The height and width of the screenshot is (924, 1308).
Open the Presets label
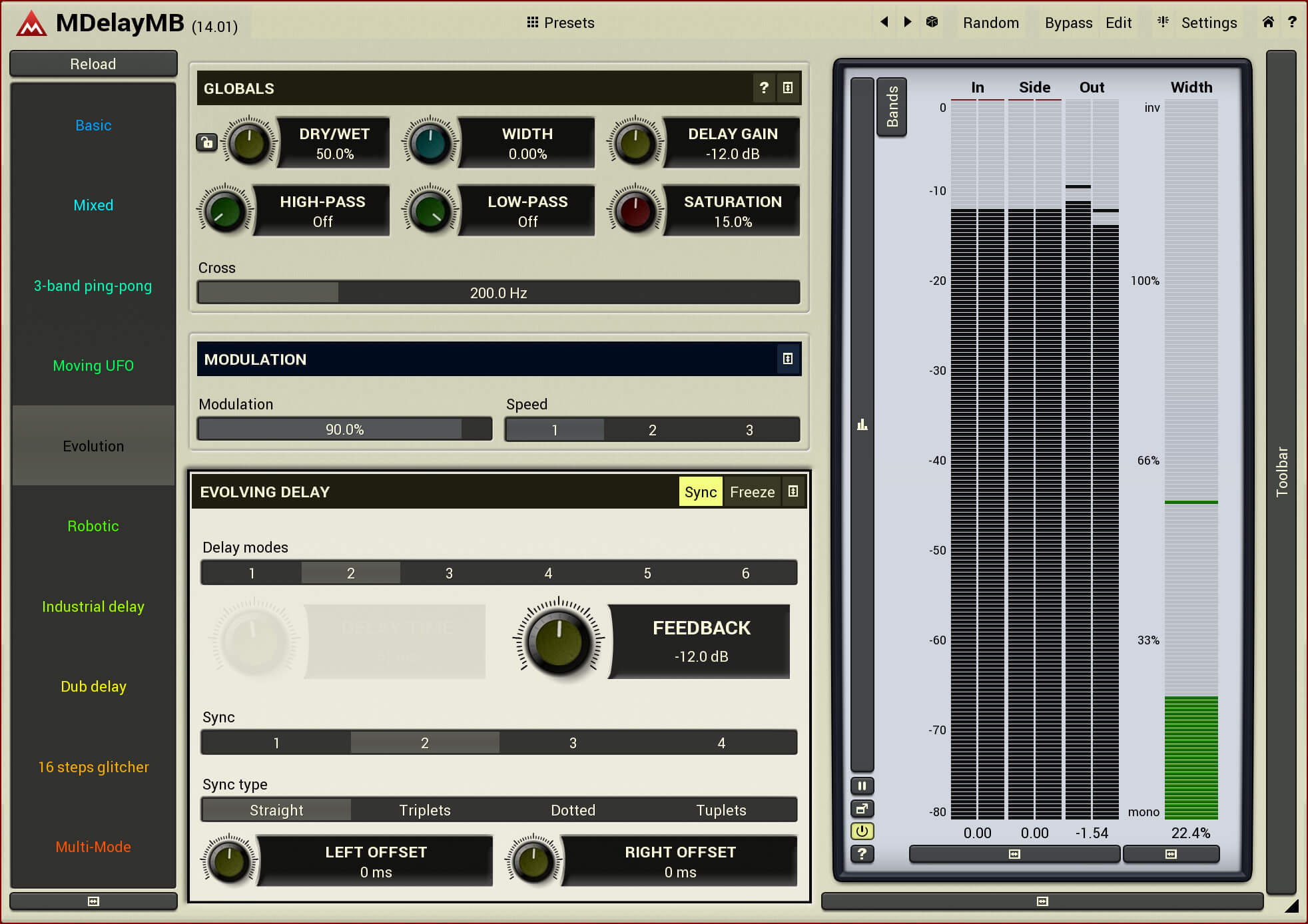(569, 23)
